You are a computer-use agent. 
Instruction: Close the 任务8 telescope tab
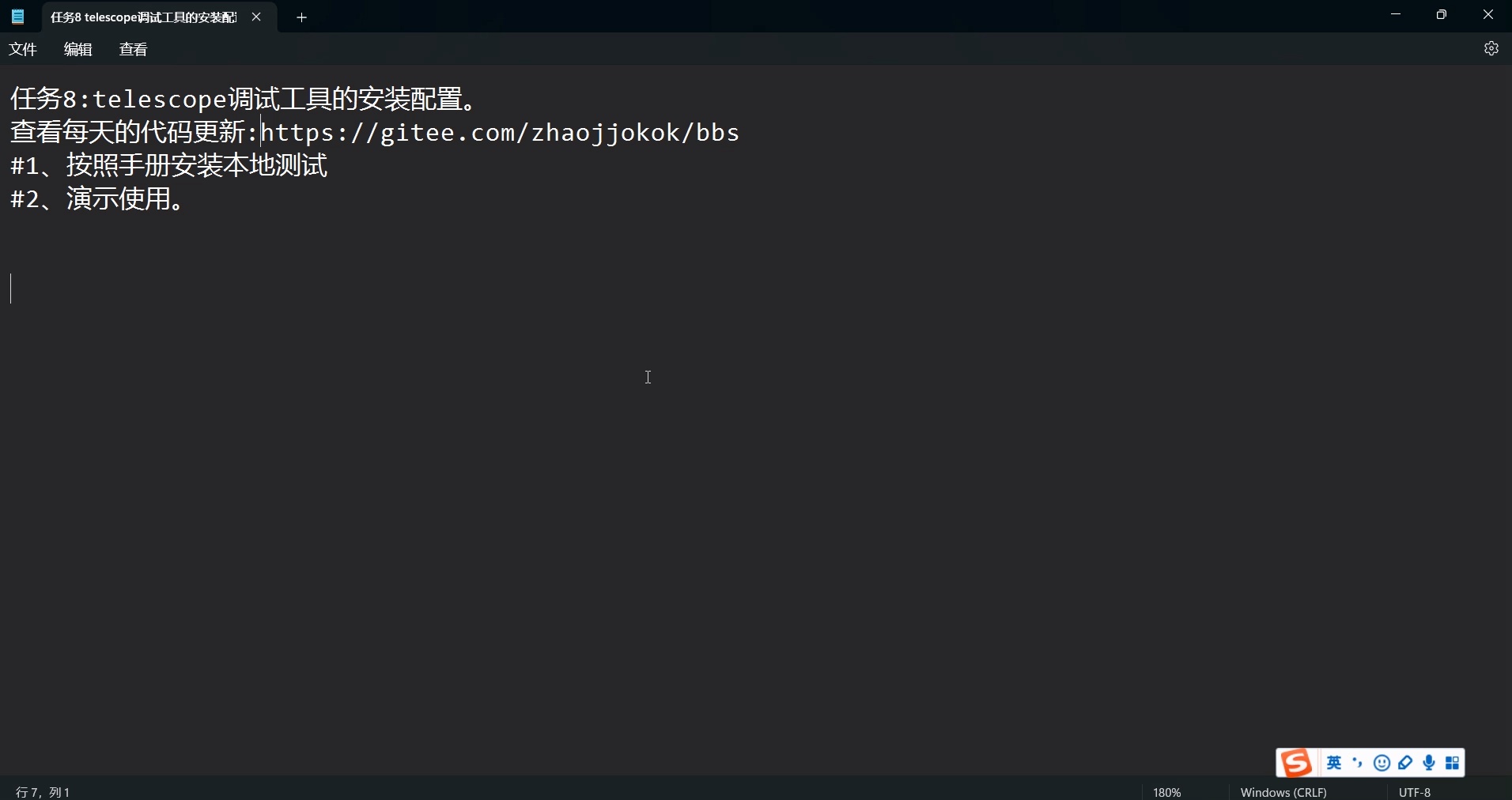(256, 17)
